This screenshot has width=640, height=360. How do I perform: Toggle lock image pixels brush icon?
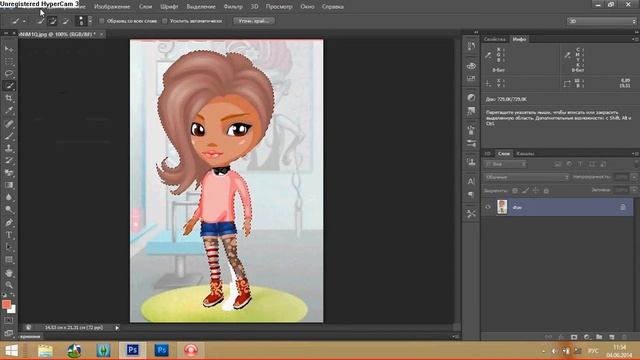tap(525, 190)
